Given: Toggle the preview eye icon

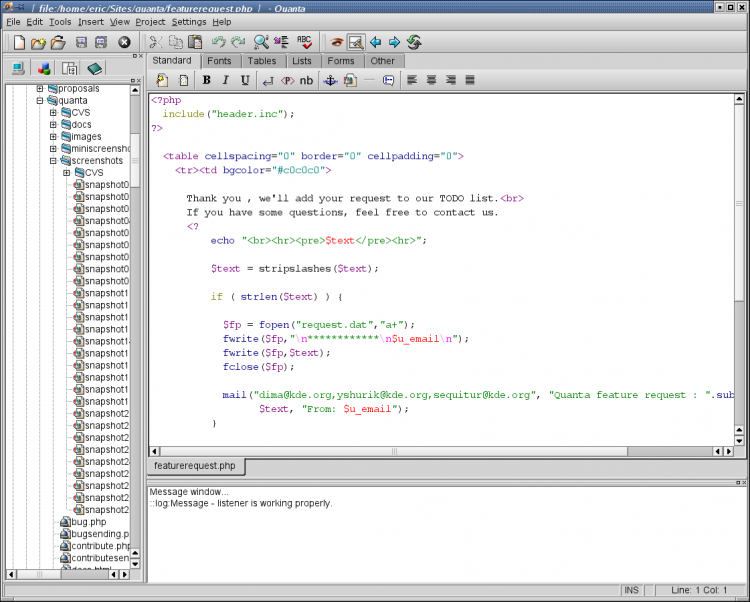Looking at the screenshot, I should (x=337, y=42).
